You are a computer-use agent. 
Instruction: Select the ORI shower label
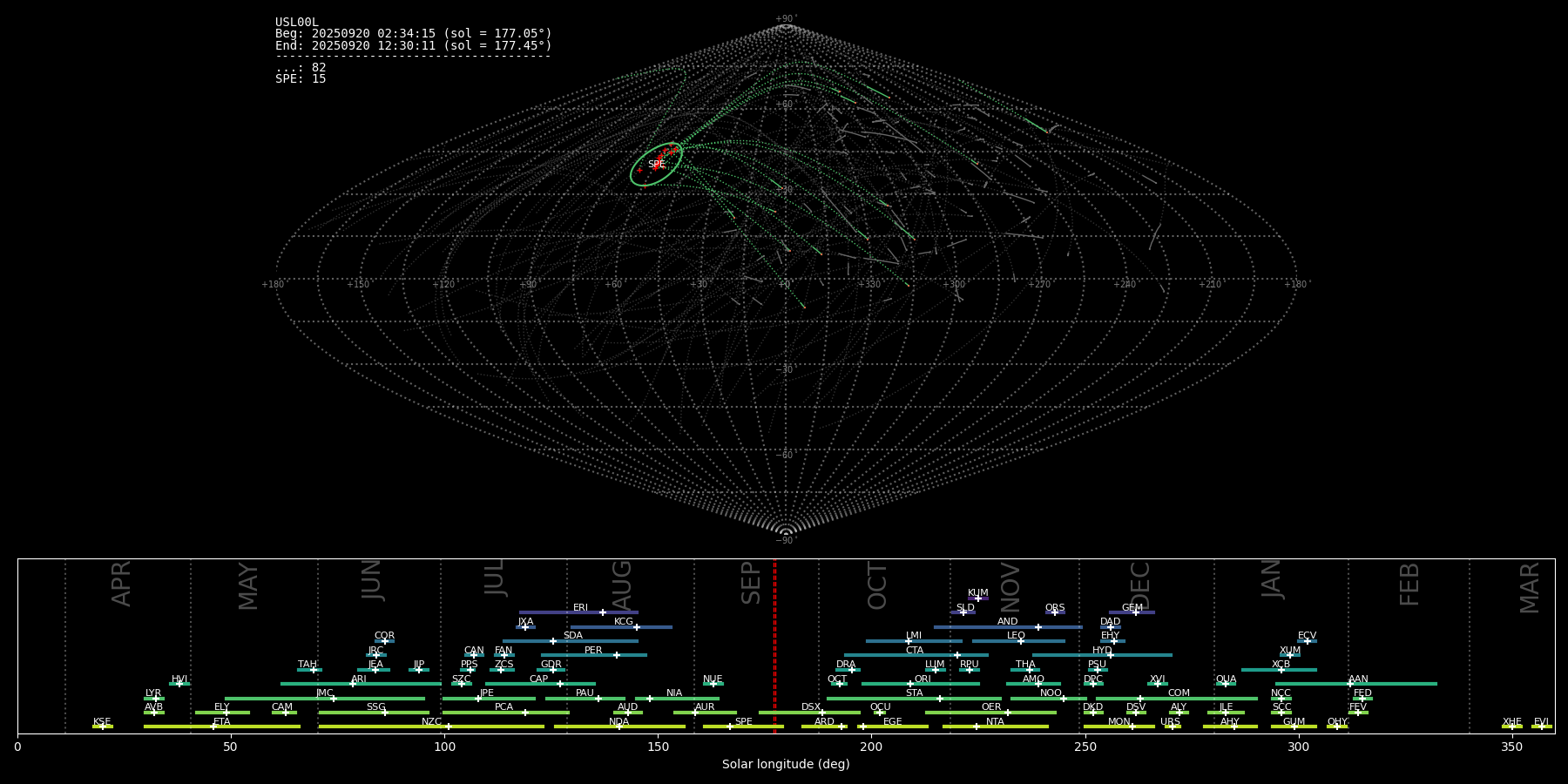[x=923, y=679]
